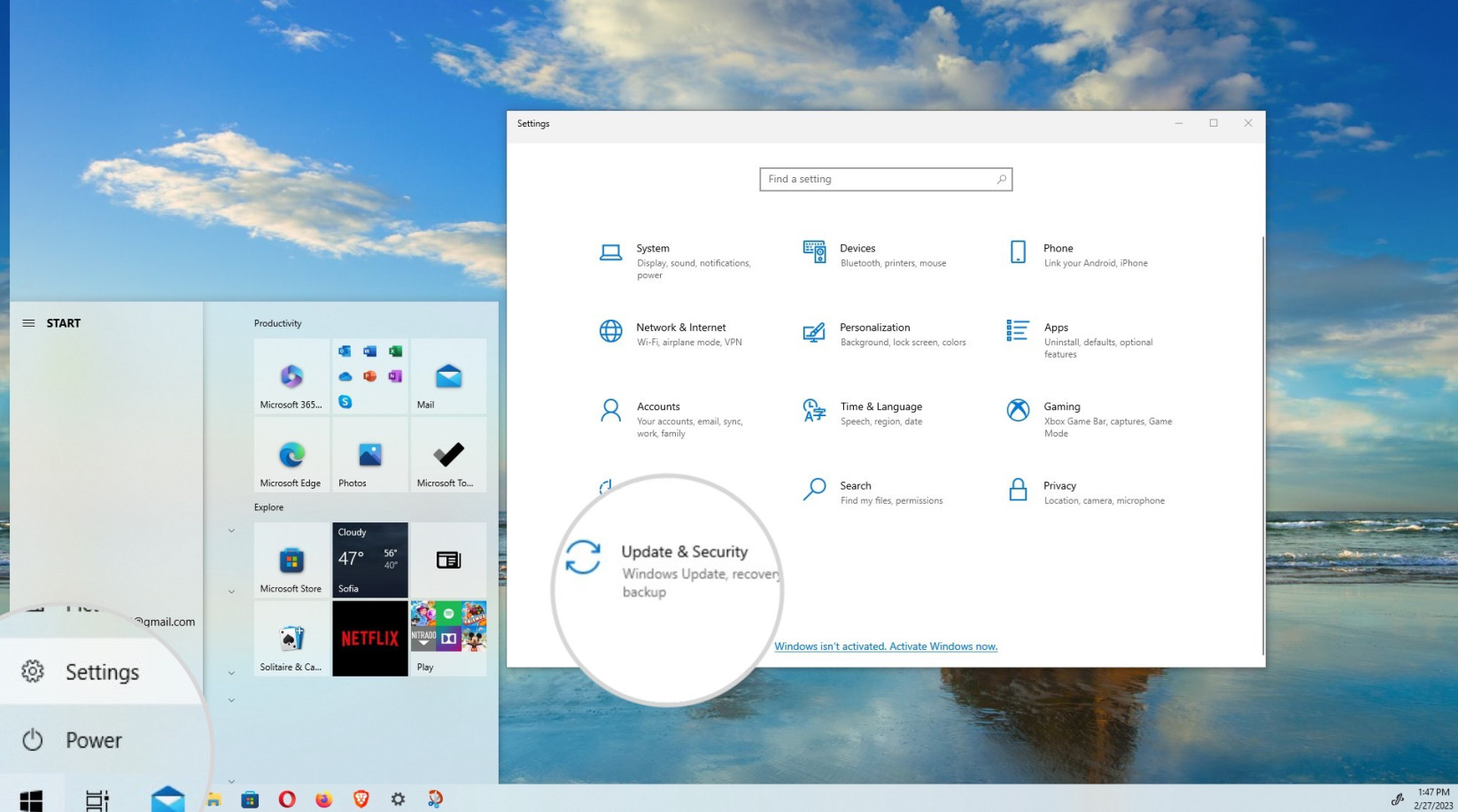Open the Sofia weather tile
1458x812 pixels.
pos(369,560)
